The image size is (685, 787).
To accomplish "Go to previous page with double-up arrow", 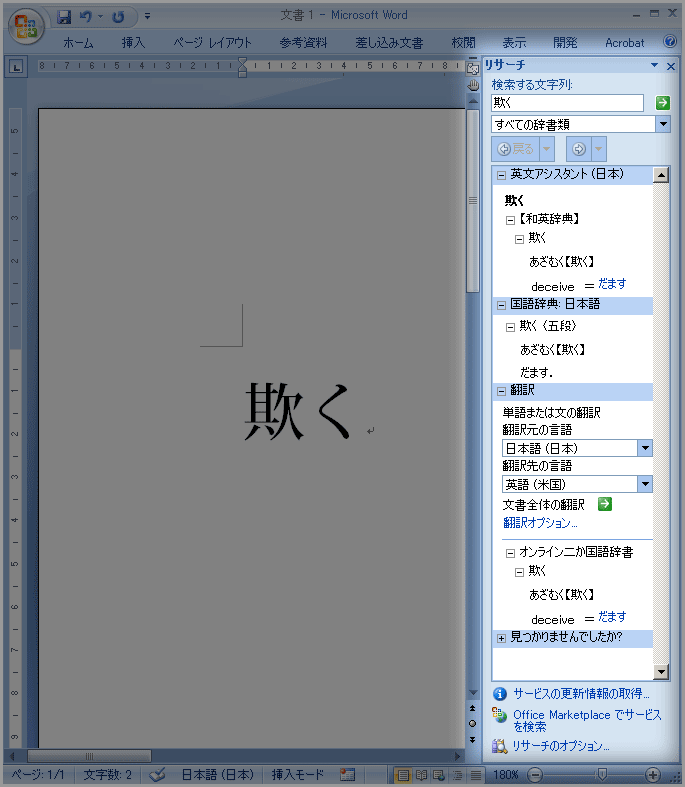I will (x=472, y=708).
